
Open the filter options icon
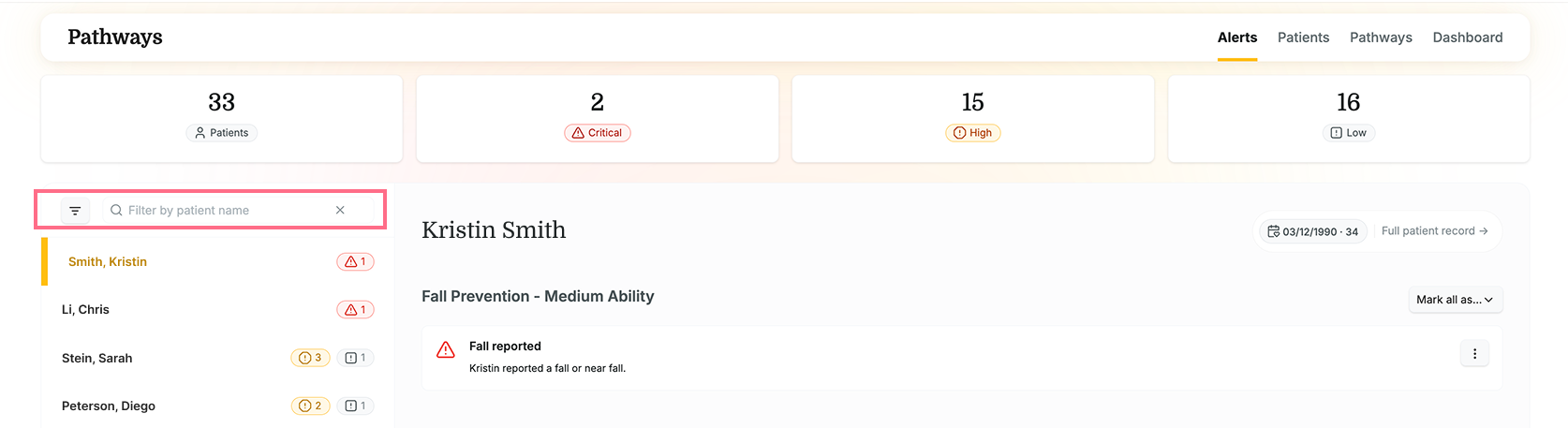tap(75, 211)
